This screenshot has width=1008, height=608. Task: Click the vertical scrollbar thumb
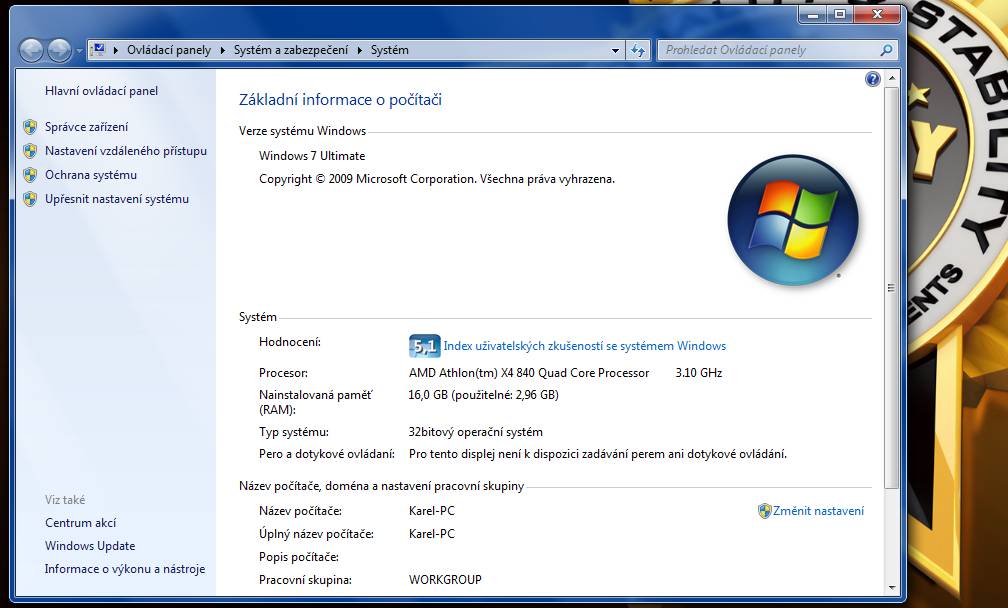tap(891, 287)
